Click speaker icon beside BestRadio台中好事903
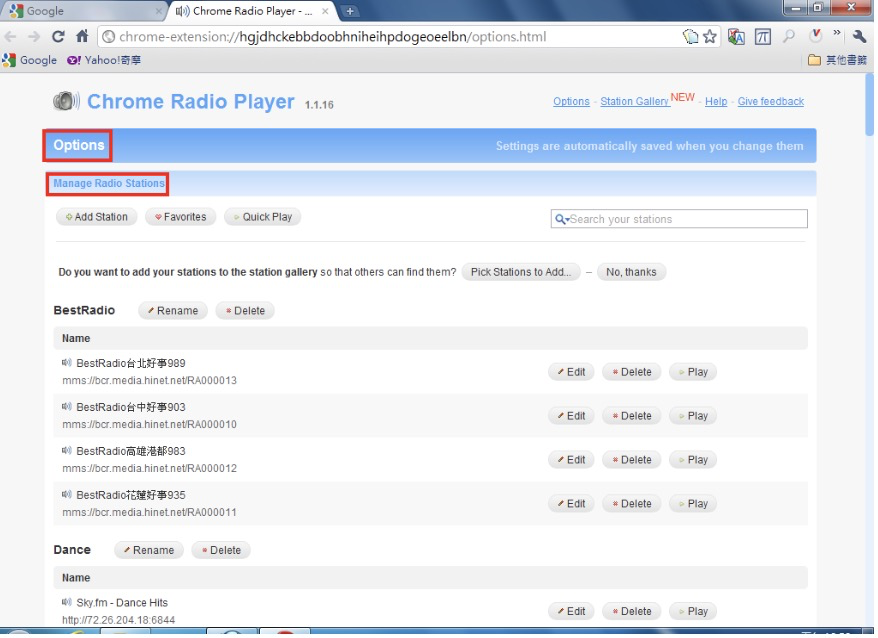The height and width of the screenshot is (638, 878). [x=67, y=406]
